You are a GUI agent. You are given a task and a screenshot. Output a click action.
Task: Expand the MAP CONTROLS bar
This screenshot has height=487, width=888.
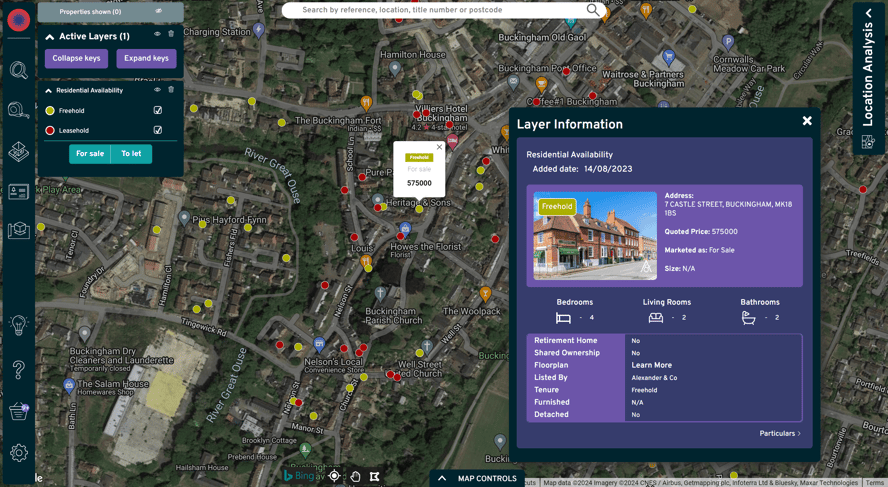coord(477,479)
